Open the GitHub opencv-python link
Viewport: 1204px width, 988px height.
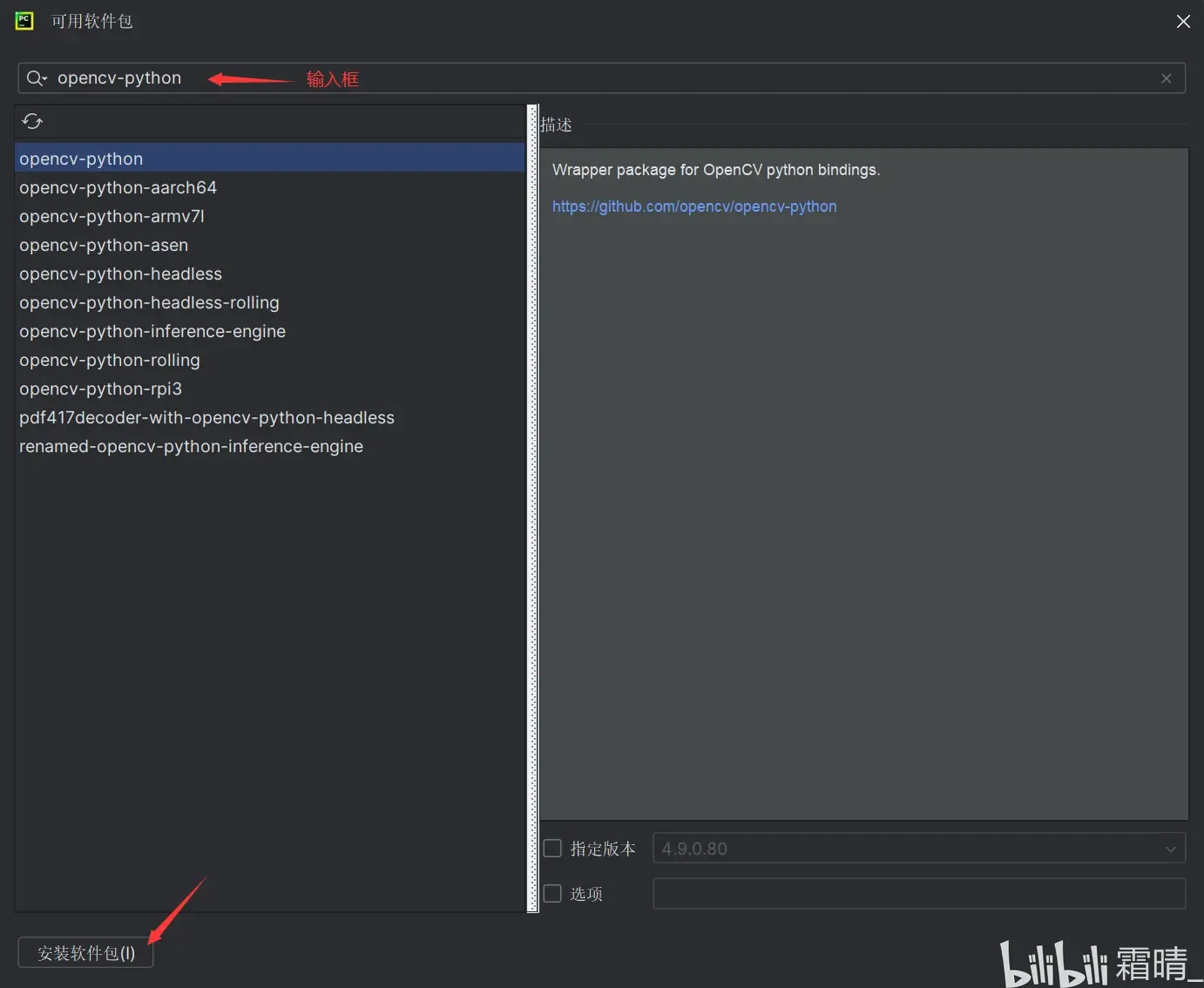click(694, 206)
